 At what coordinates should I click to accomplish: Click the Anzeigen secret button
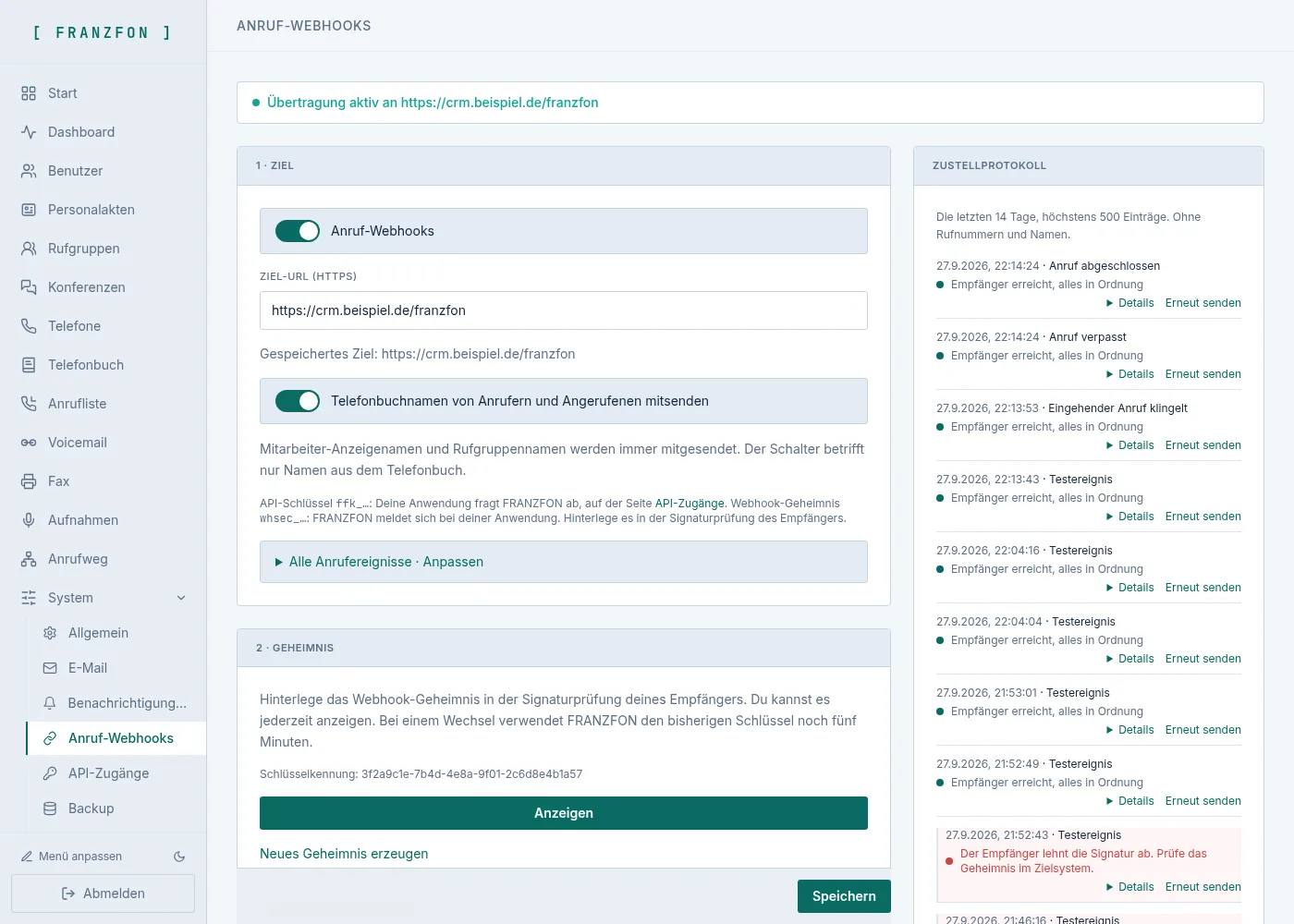(564, 813)
